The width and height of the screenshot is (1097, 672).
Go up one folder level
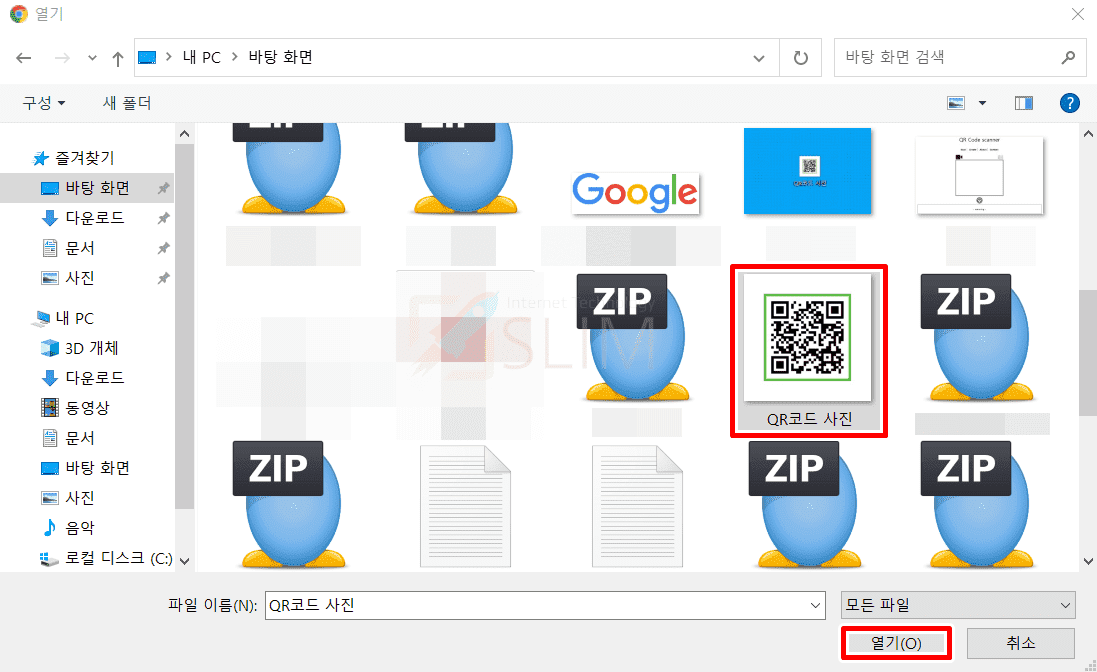click(118, 59)
